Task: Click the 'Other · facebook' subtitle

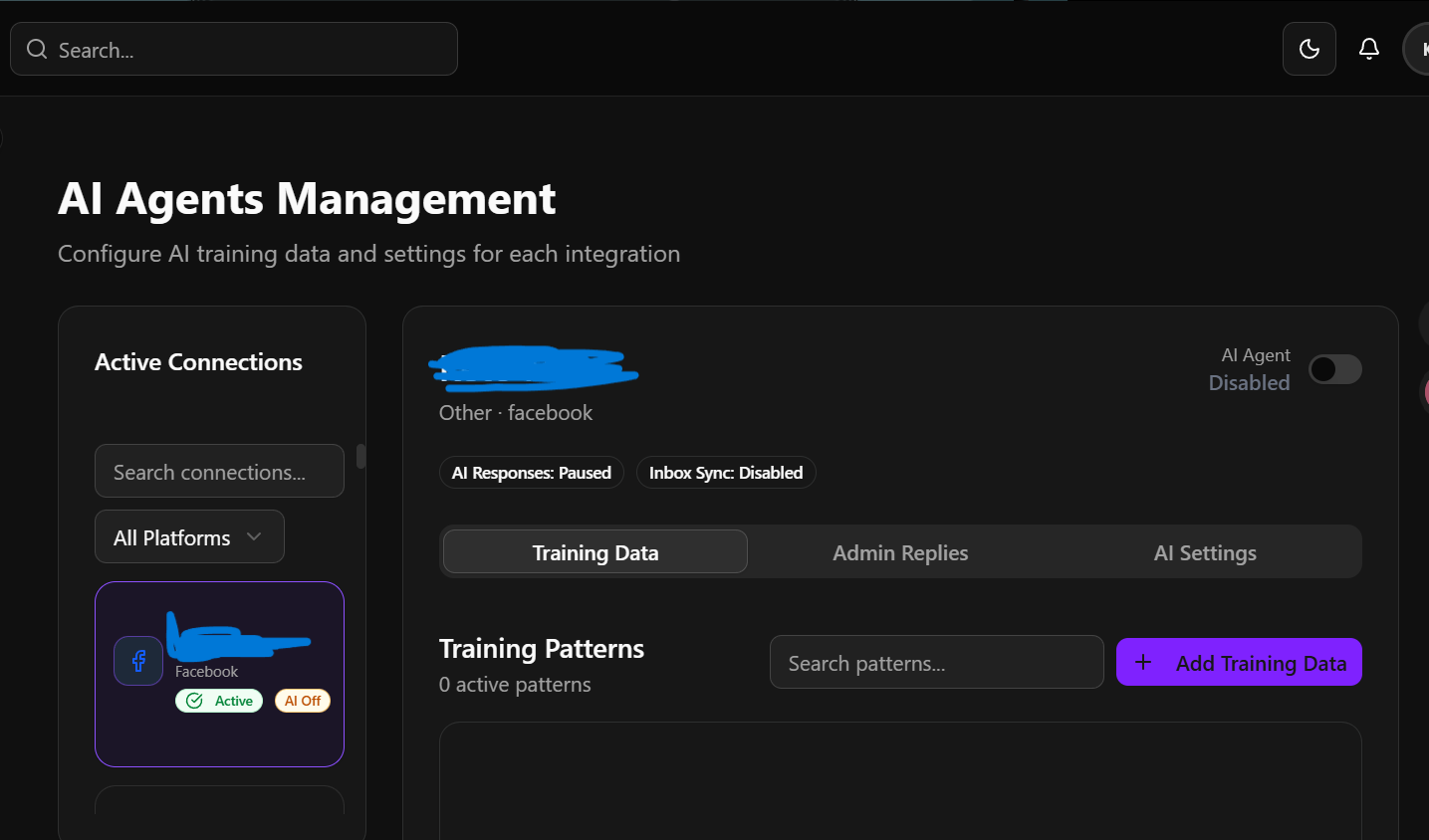Action: pos(516,413)
